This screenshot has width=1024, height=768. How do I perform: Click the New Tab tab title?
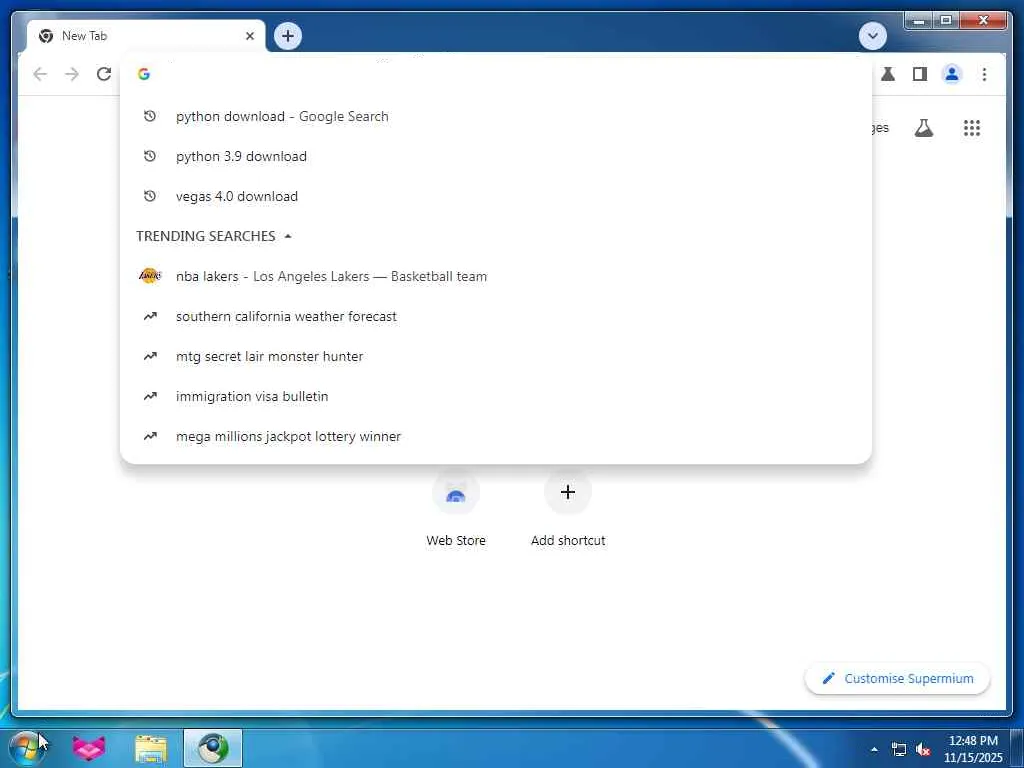pyautogui.click(x=85, y=36)
